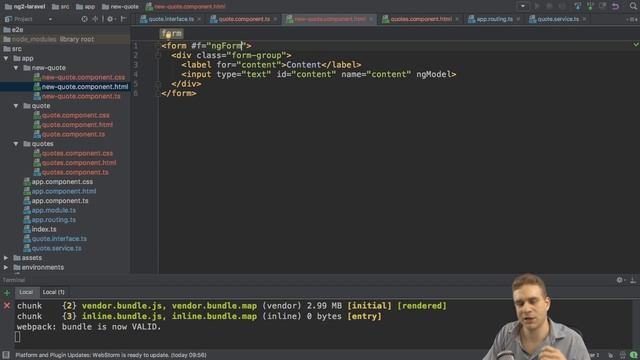
Task: Switch to the Local terminal tab
Action: (26, 292)
